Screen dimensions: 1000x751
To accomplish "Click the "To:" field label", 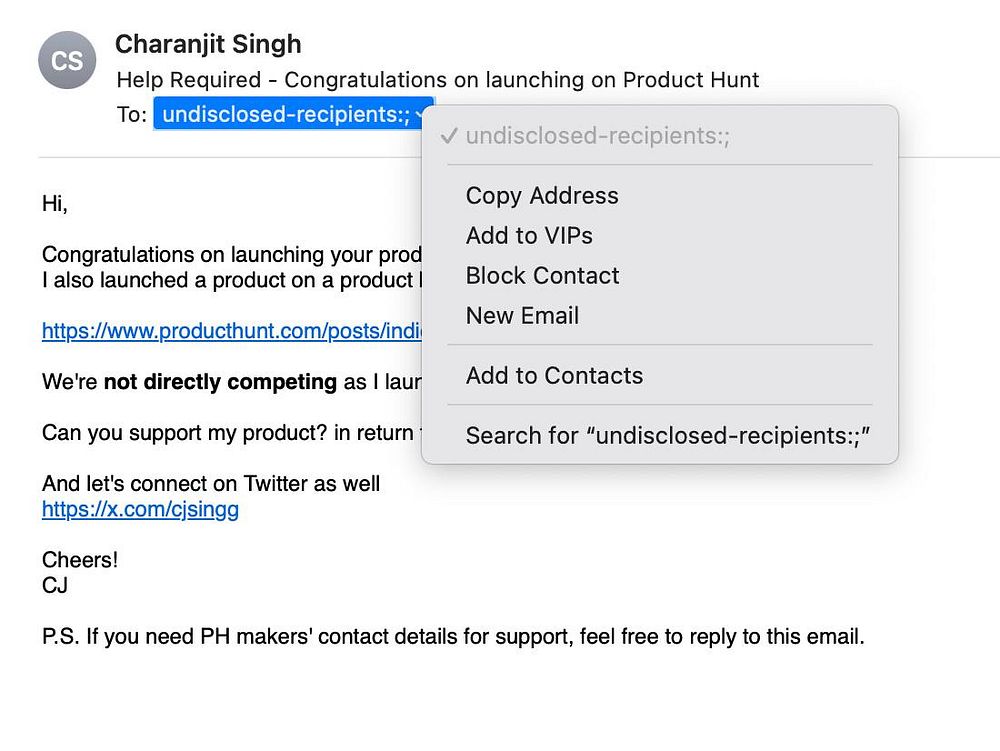I will [131, 115].
